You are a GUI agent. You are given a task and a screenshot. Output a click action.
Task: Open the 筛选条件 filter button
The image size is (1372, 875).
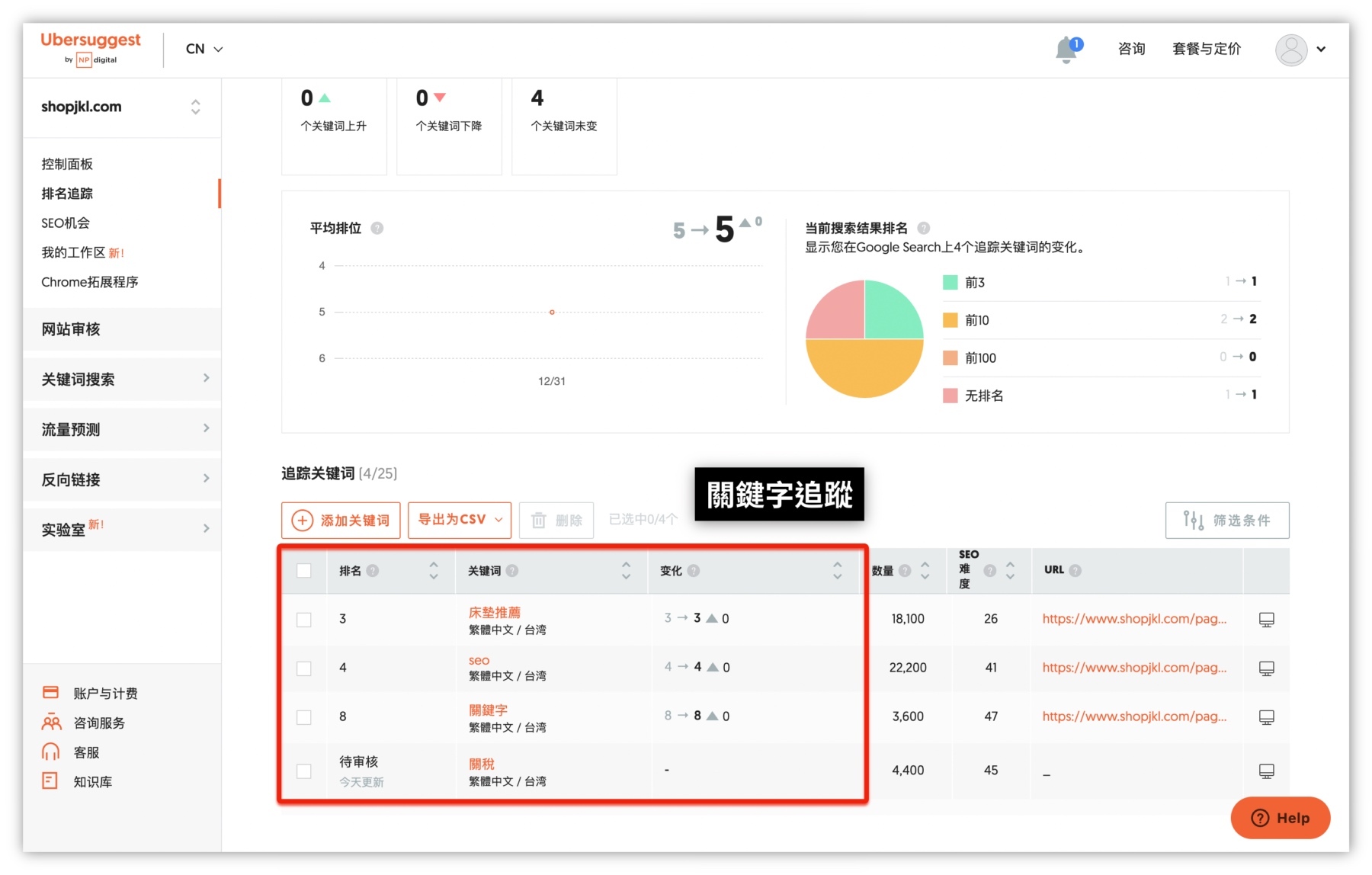(x=1226, y=520)
